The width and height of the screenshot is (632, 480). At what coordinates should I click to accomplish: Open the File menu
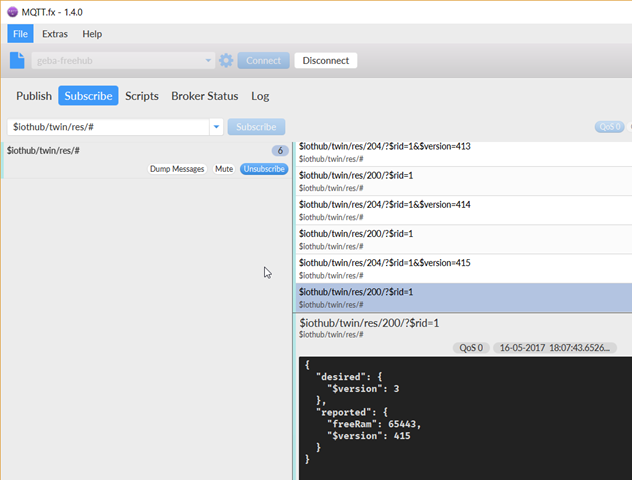(20, 34)
